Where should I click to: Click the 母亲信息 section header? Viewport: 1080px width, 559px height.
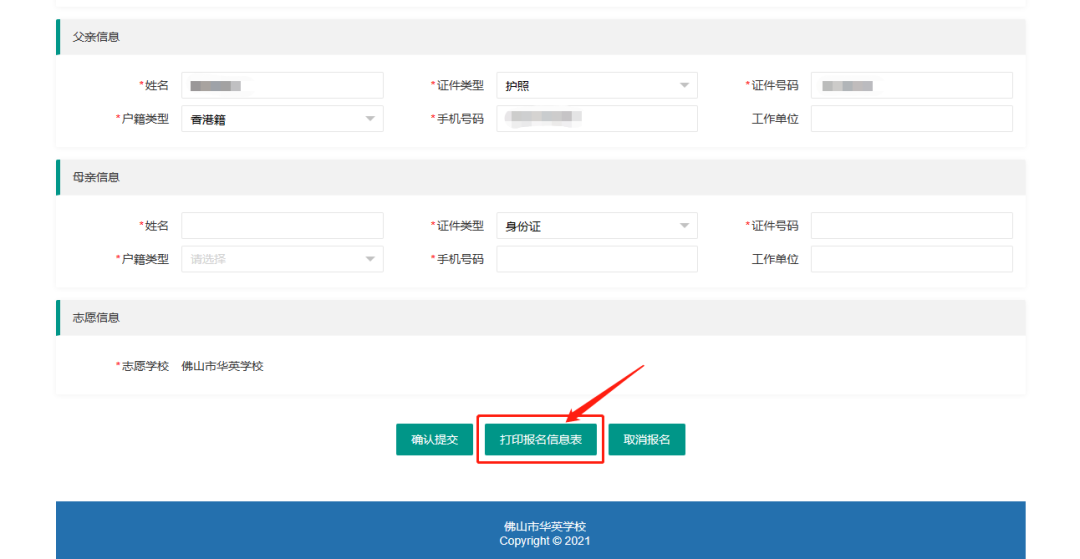point(96,177)
